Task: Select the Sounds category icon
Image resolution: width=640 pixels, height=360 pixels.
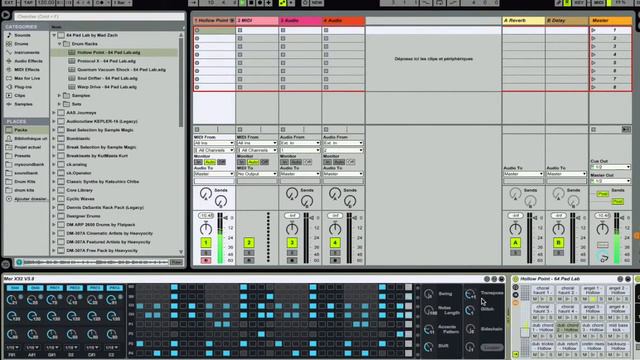Action: 9,35
